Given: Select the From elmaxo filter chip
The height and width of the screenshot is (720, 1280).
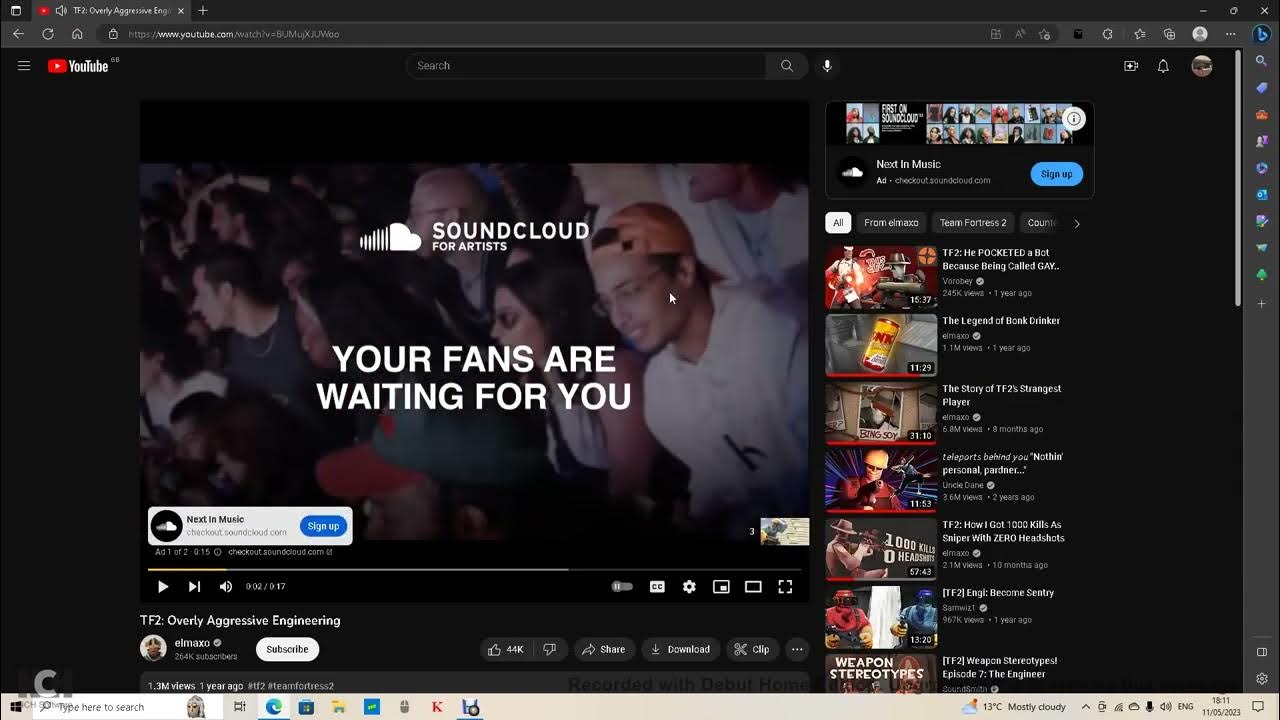Looking at the screenshot, I should (891, 223).
